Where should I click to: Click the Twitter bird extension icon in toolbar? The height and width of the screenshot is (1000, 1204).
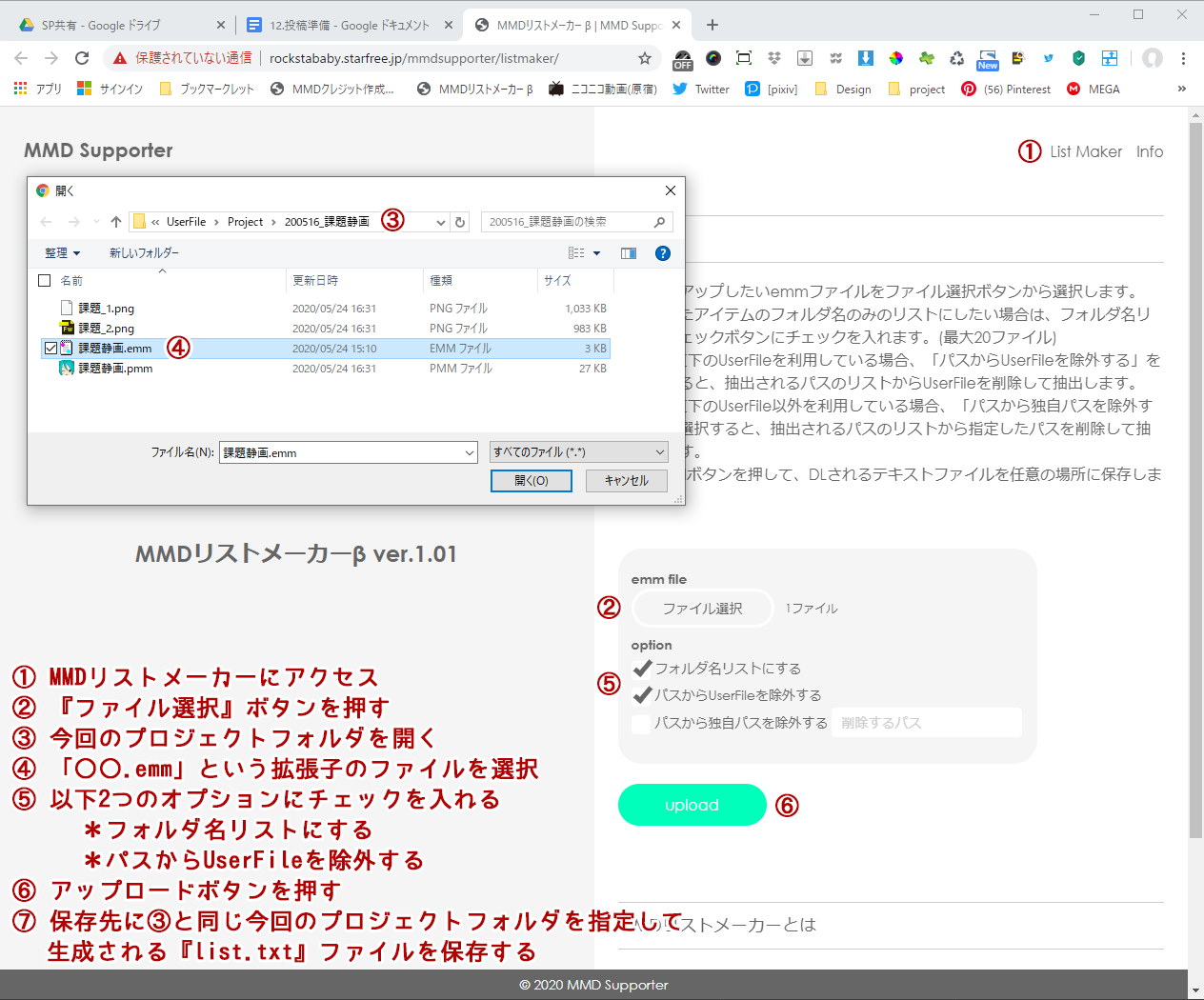click(1049, 59)
